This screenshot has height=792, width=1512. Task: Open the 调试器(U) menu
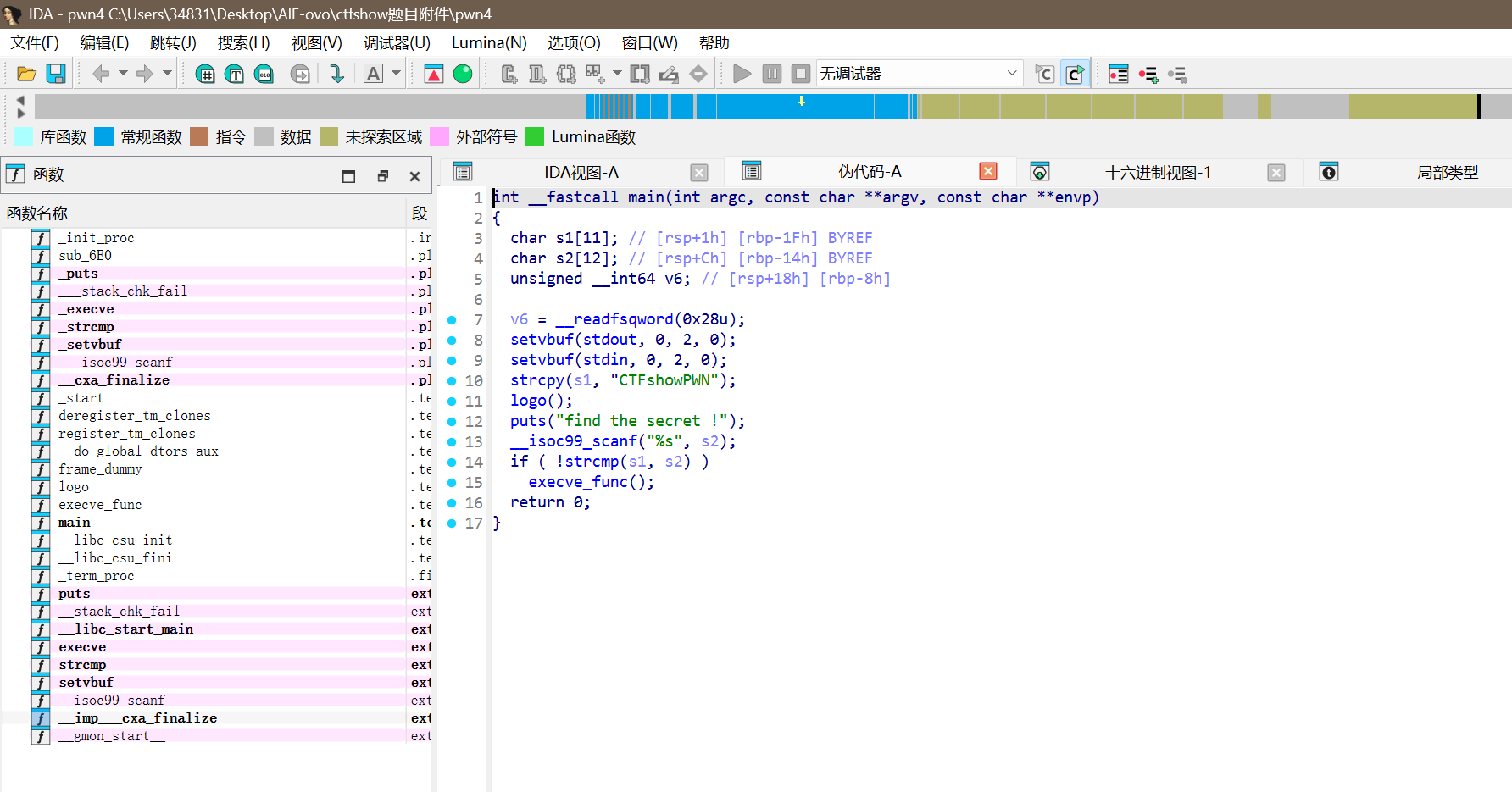coord(397,43)
